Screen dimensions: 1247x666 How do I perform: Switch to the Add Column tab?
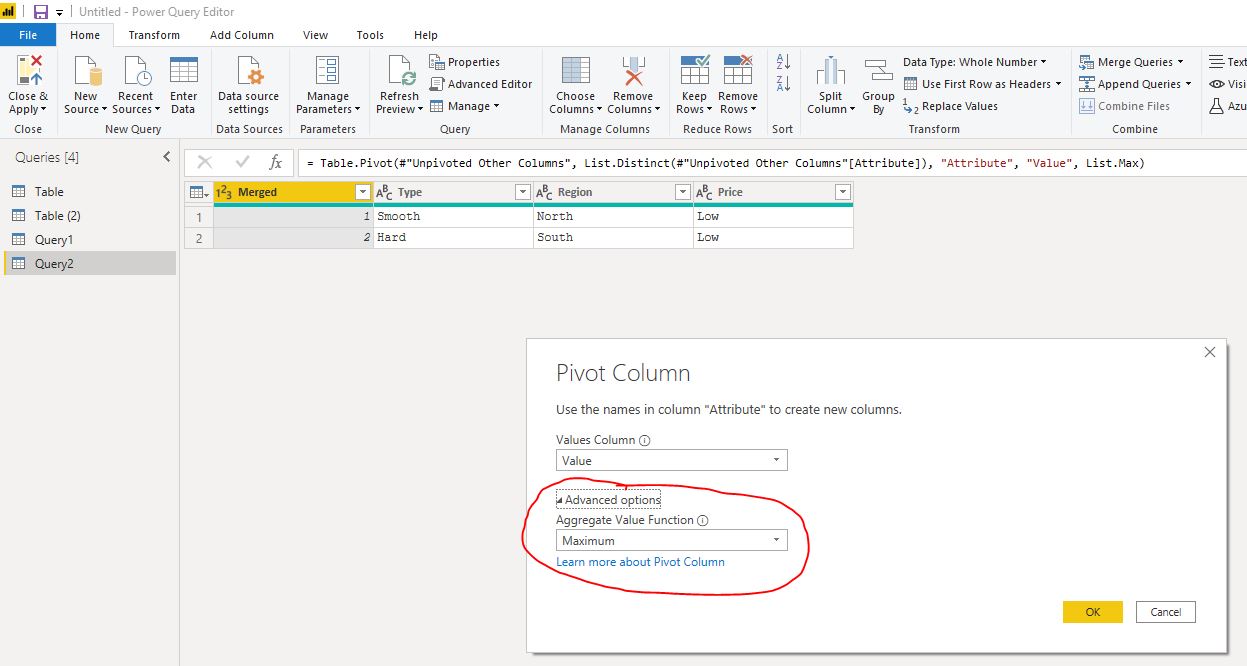point(242,35)
